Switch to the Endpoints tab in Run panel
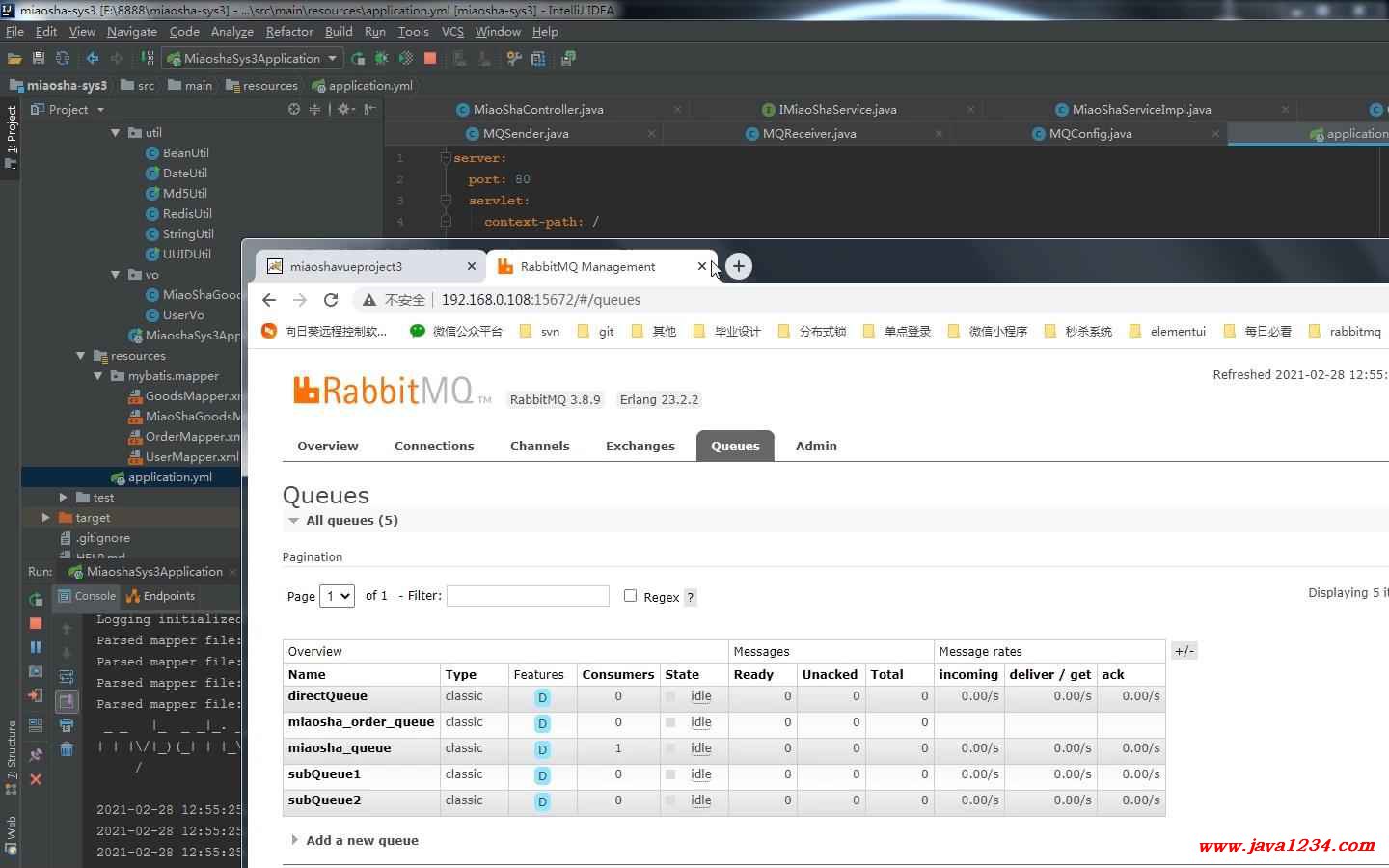Screen dimensions: 1389x868 [160, 596]
